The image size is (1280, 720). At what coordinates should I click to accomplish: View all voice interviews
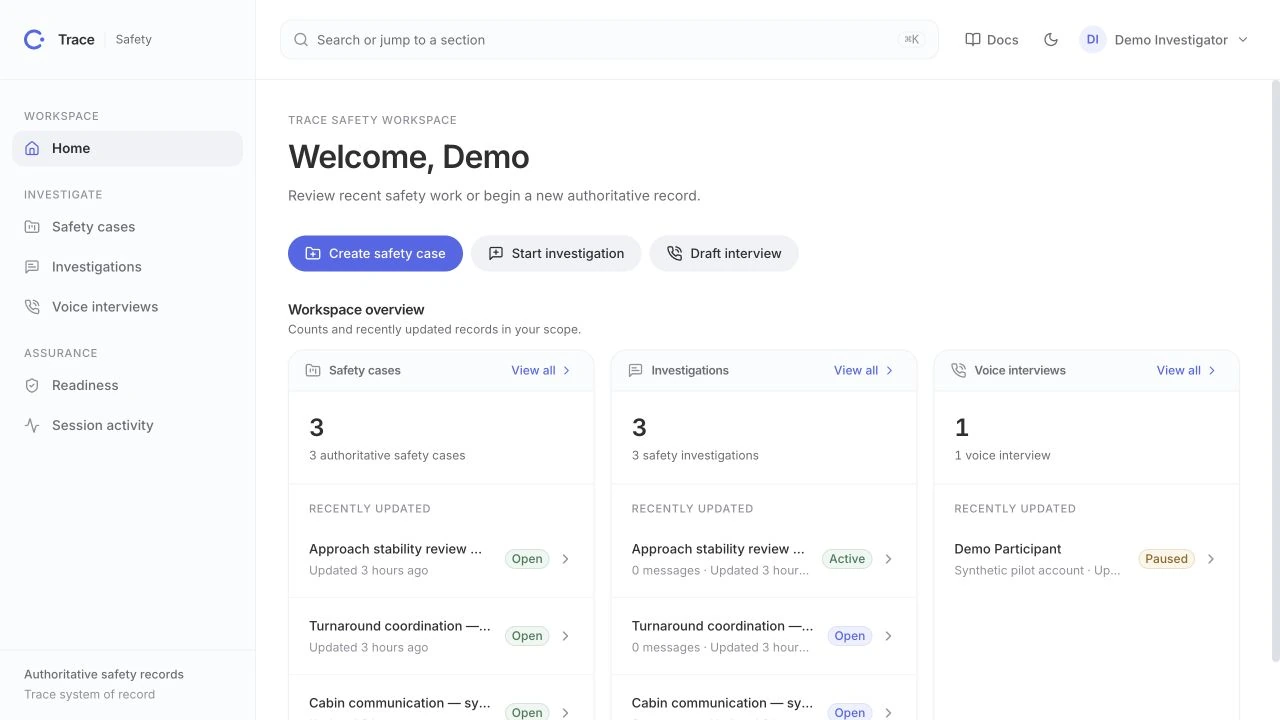1187,370
